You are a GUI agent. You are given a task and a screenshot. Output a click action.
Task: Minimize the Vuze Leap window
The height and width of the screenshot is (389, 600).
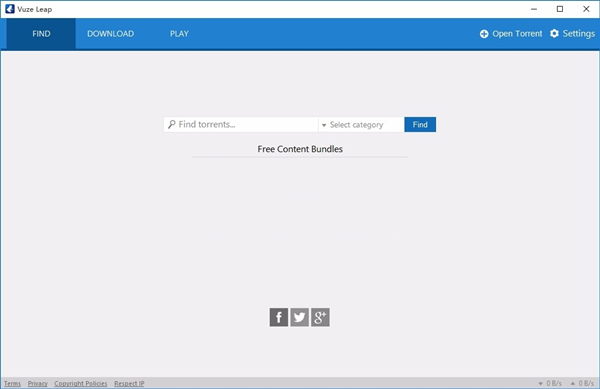point(534,9)
